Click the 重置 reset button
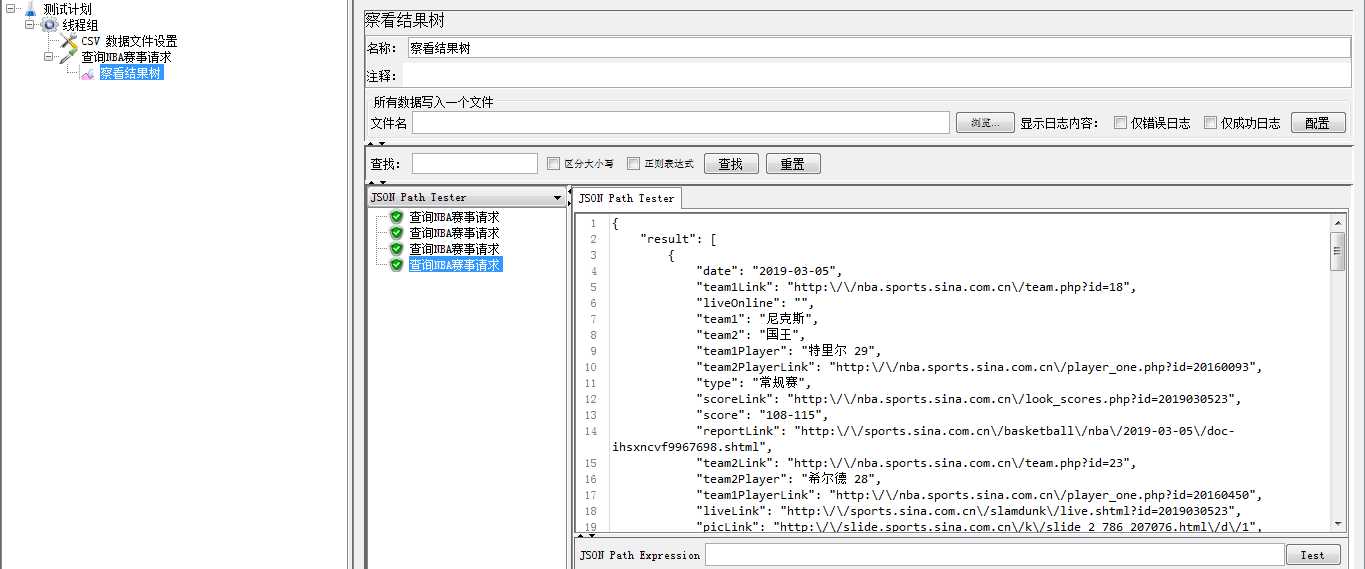 click(793, 164)
